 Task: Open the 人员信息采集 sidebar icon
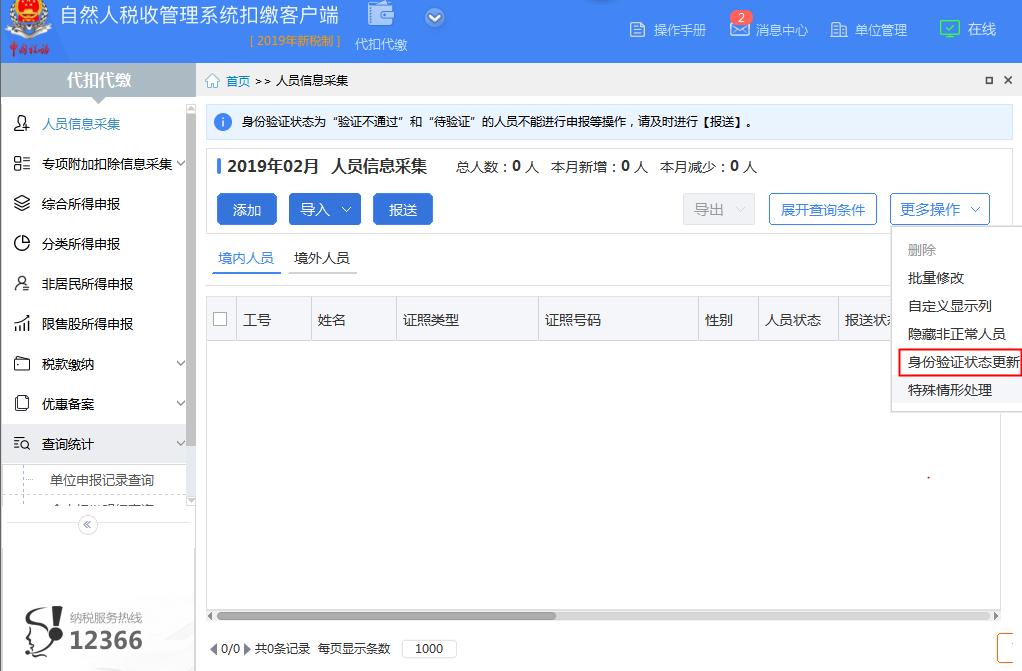(22, 124)
